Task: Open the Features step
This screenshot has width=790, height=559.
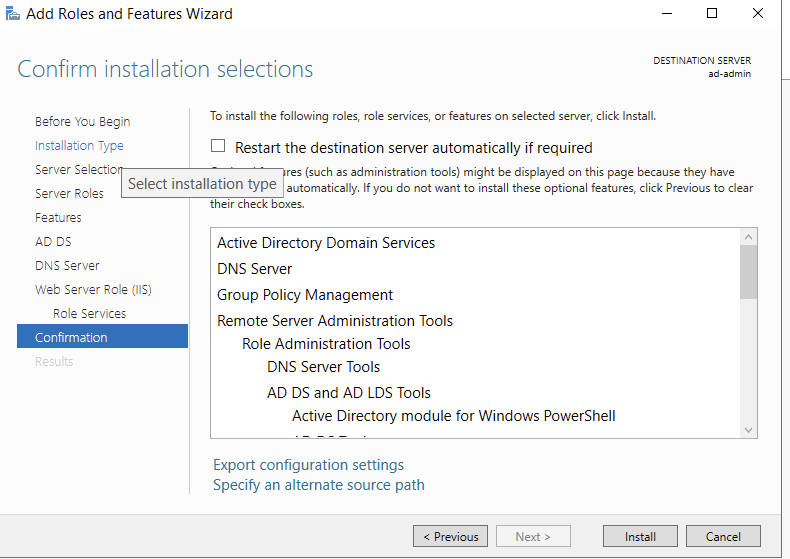Action: coord(58,218)
